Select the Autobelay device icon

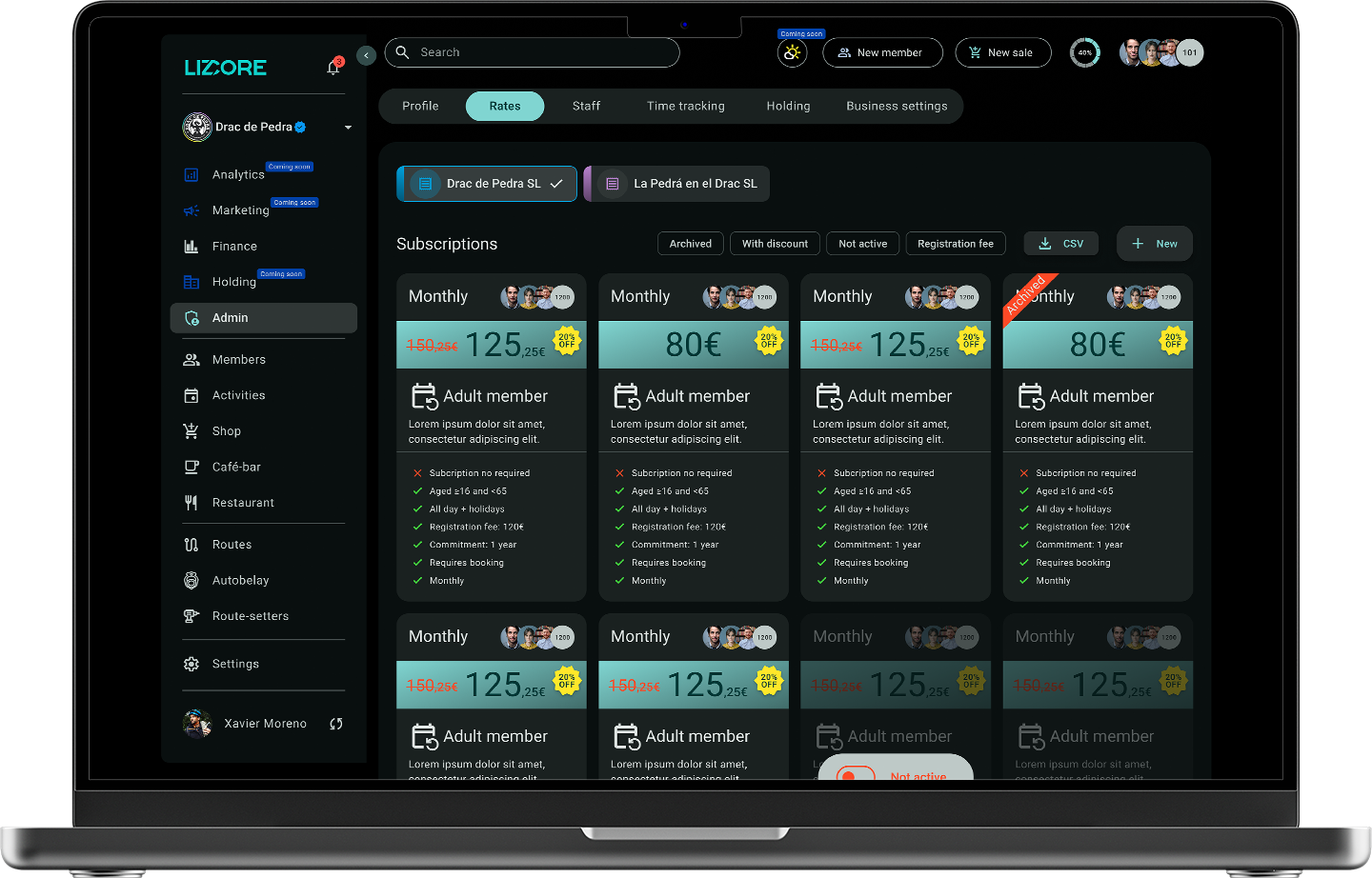pyautogui.click(x=191, y=580)
